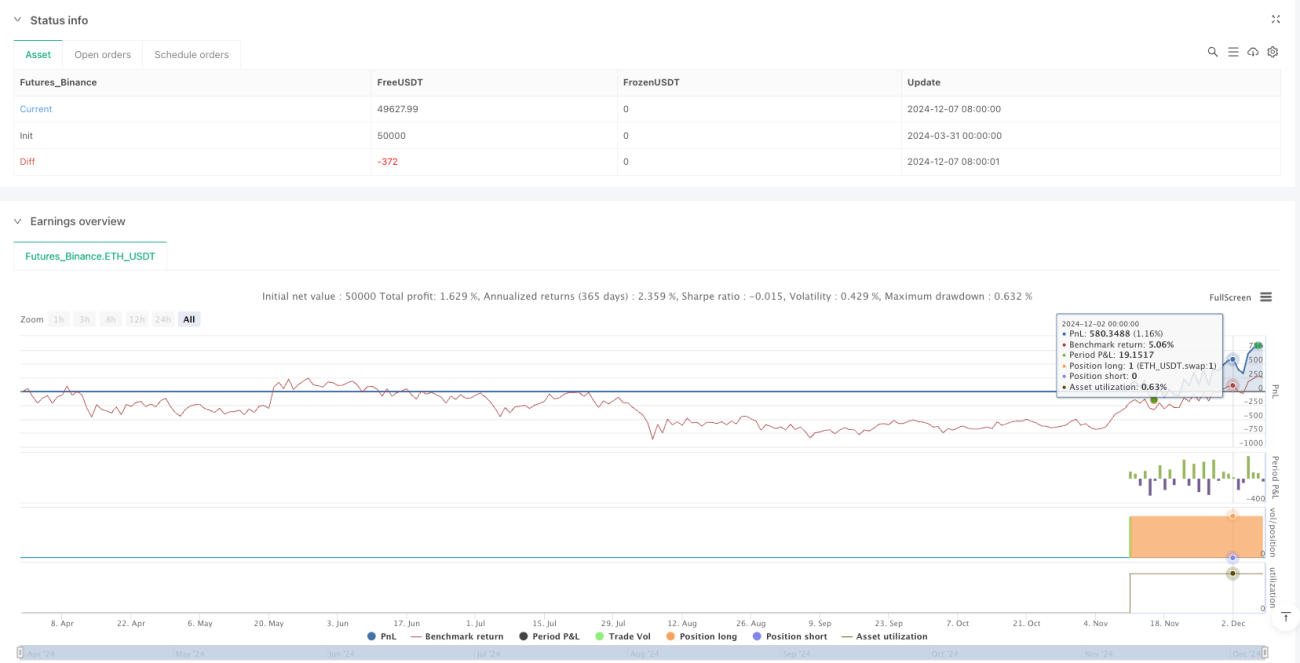Switch to the Schedule orders tab
This screenshot has height=663, width=1300.
coord(191,54)
